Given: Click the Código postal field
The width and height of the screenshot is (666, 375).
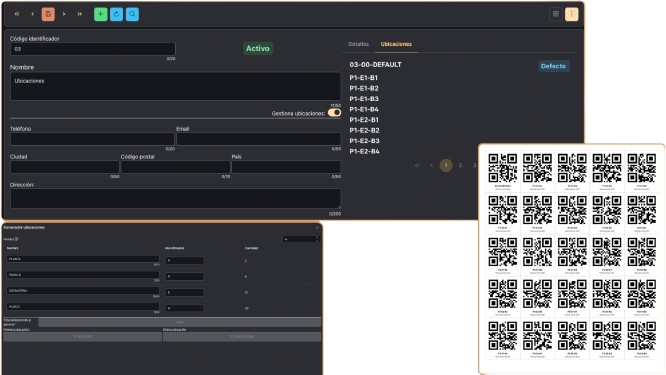Looking at the screenshot, I should [x=175, y=167].
